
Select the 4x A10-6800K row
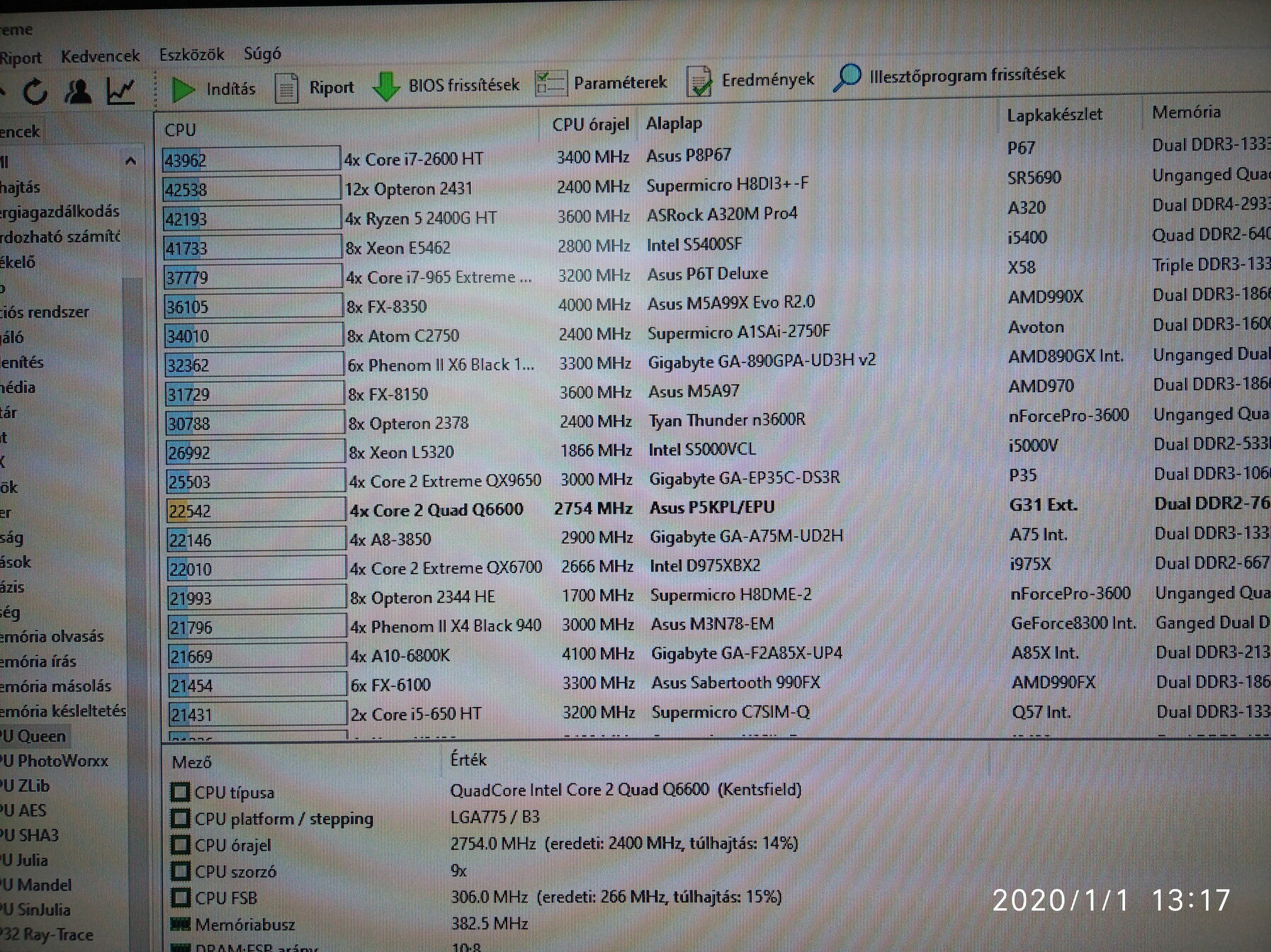[720, 654]
